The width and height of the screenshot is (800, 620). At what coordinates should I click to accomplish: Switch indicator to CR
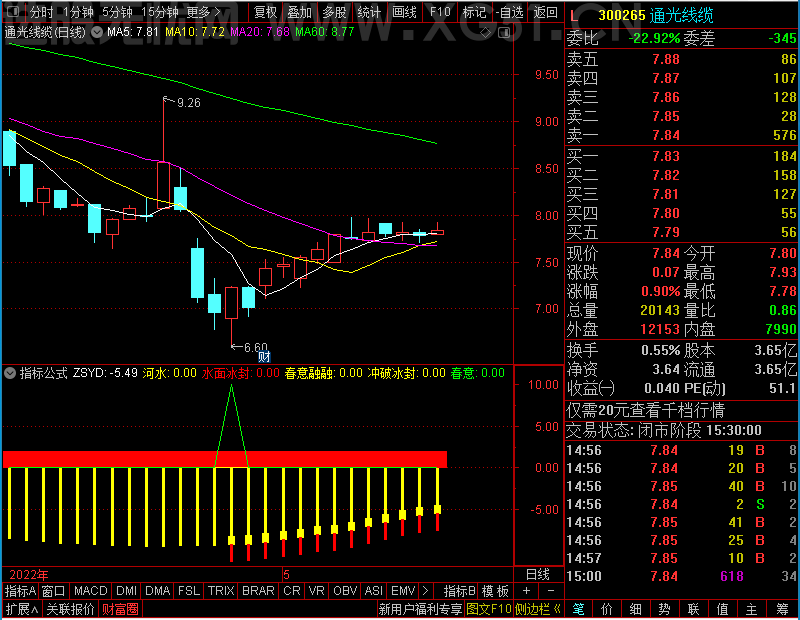pyautogui.click(x=291, y=591)
